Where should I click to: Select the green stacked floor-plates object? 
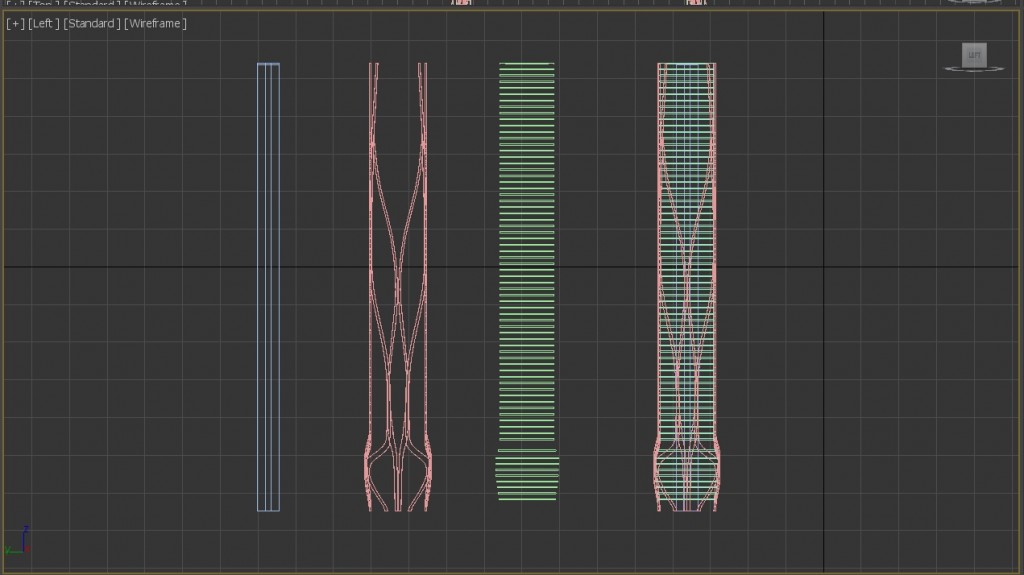[527, 282]
